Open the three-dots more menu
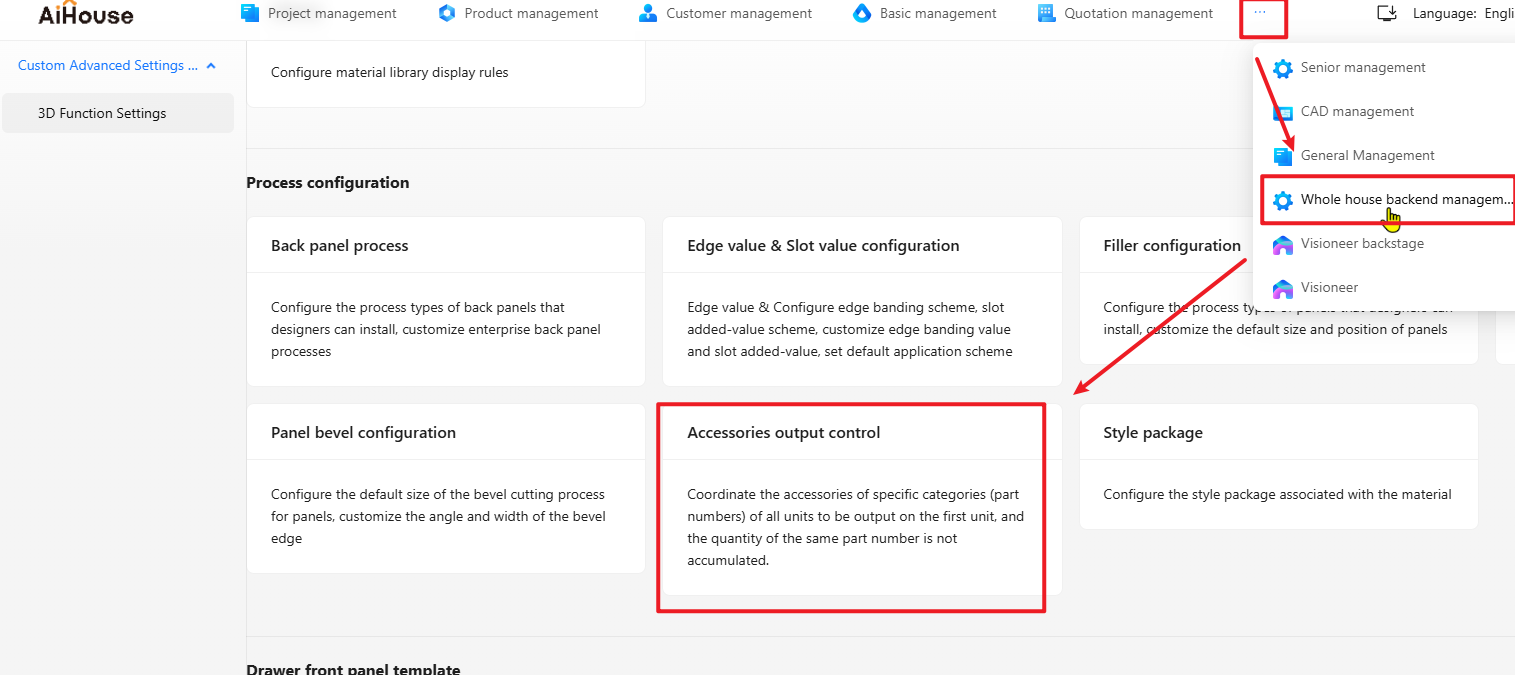The image size is (1515, 675). [1260, 13]
